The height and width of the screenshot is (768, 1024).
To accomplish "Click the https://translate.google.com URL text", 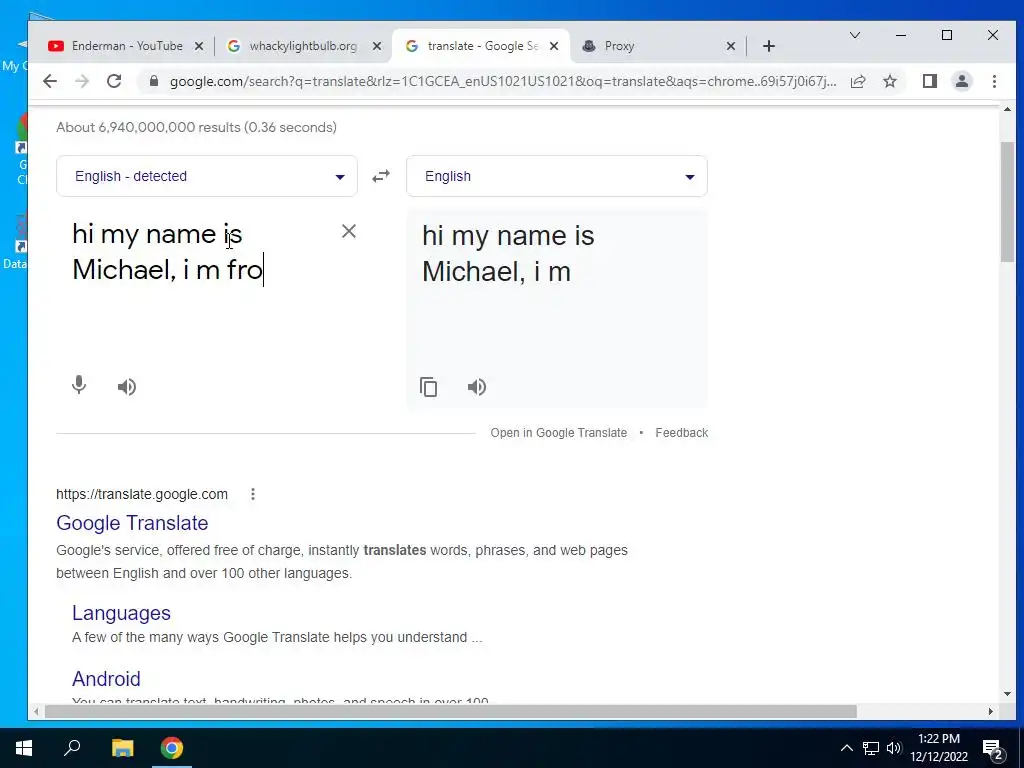I will [x=142, y=494].
